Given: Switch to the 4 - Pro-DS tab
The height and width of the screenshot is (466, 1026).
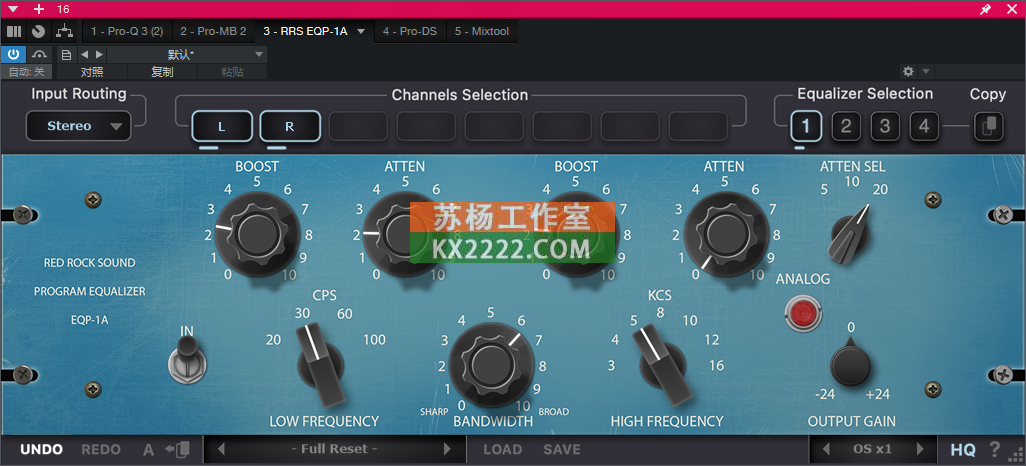Looking at the screenshot, I should pos(410,31).
